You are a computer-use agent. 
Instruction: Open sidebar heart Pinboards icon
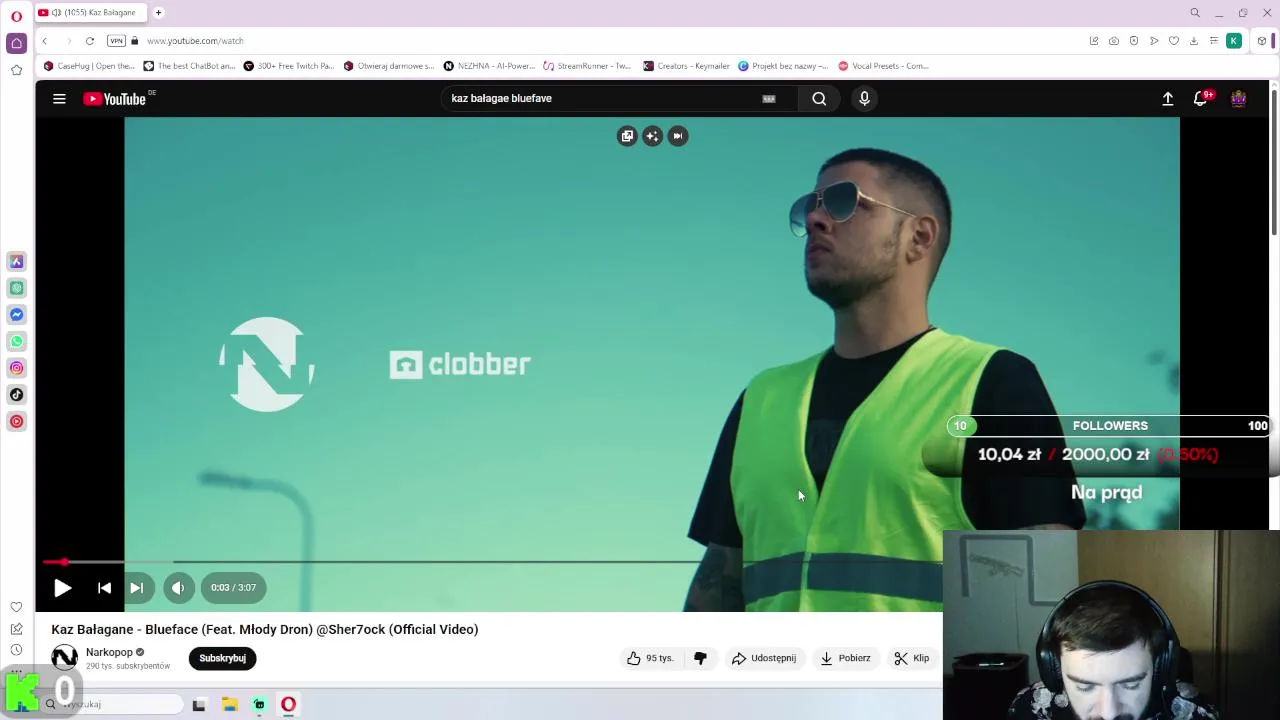16,607
